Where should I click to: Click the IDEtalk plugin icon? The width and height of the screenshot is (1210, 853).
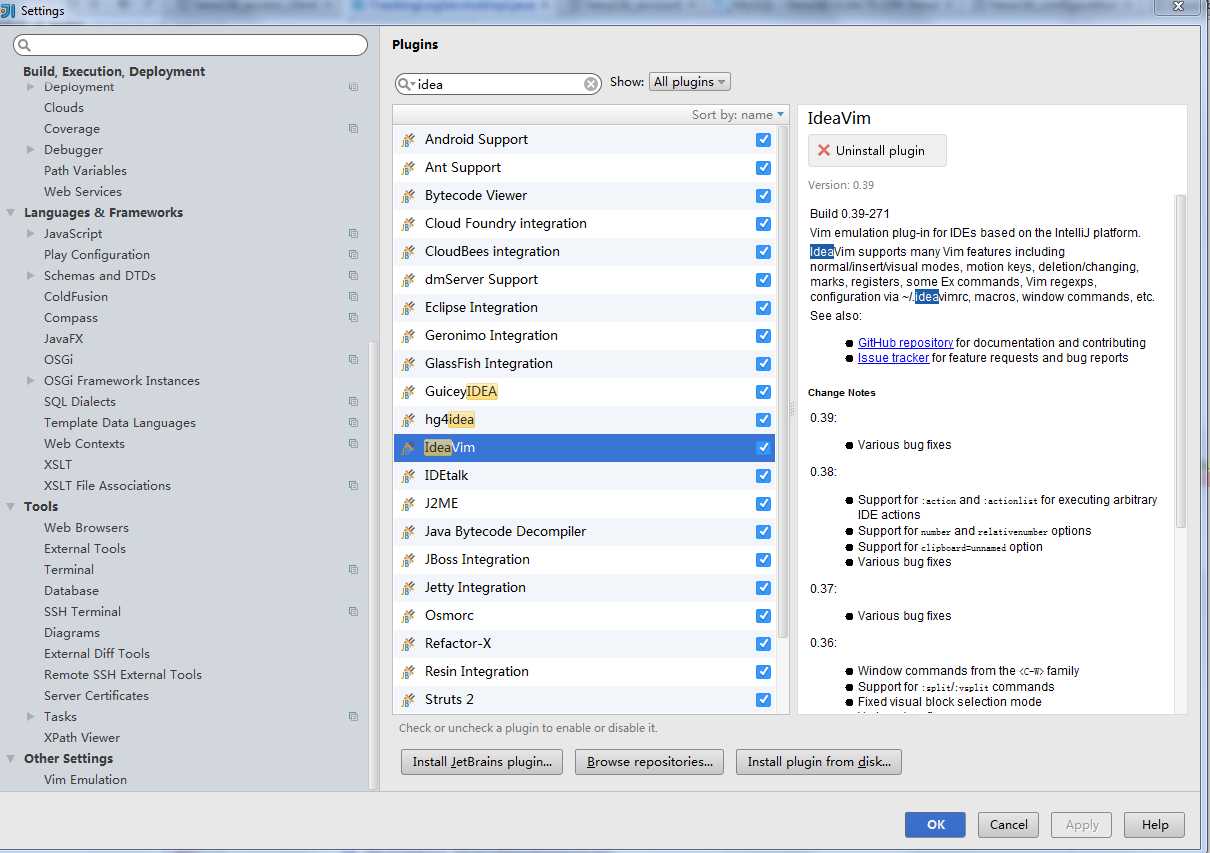pos(408,476)
